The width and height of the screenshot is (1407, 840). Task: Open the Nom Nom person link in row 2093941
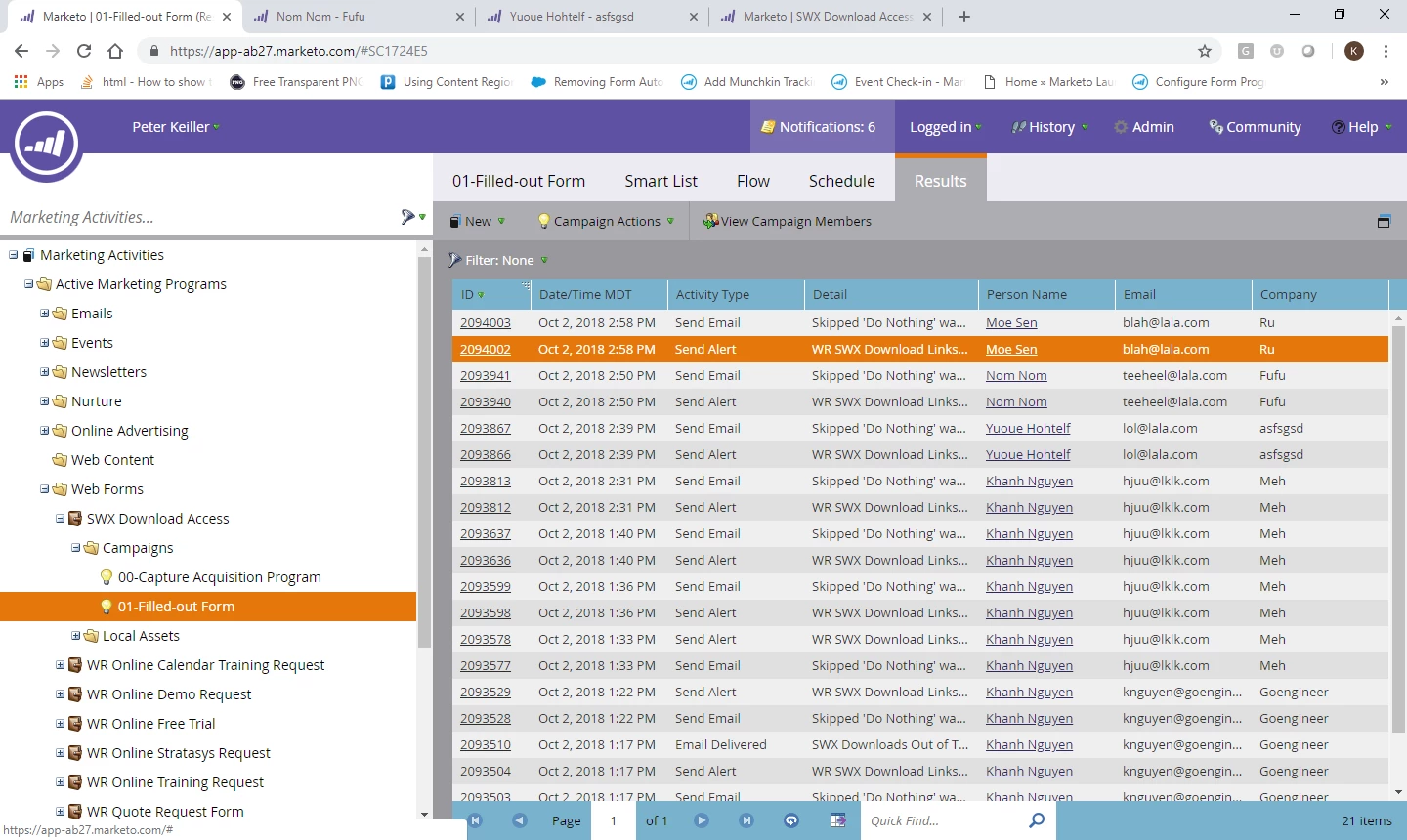coord(1016,376)
